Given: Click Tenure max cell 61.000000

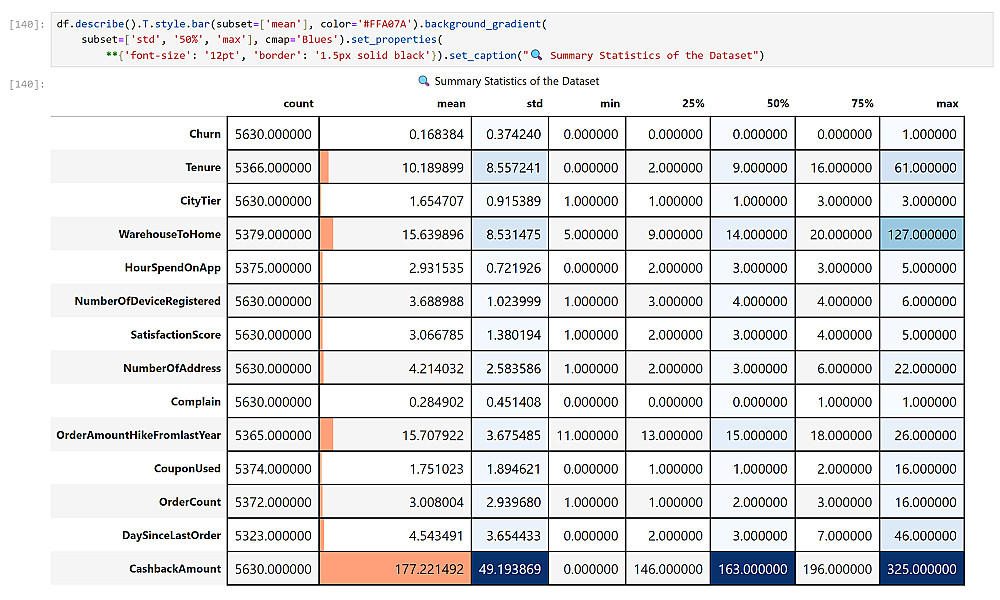Looking at the screenshot, I should point(922,167).
